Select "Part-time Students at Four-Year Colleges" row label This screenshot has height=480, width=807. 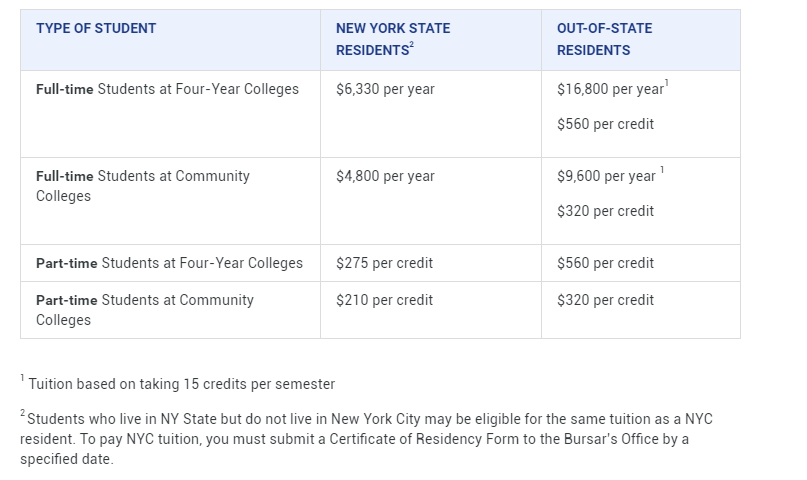(x=169, y=263)
